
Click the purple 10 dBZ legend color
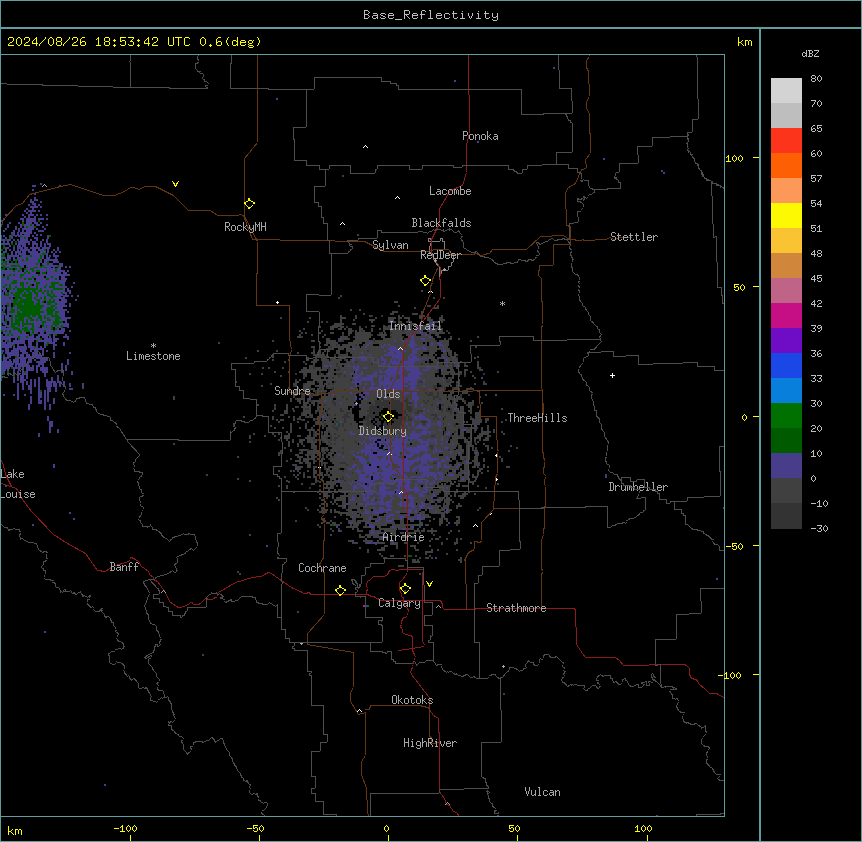pos(786,466)
